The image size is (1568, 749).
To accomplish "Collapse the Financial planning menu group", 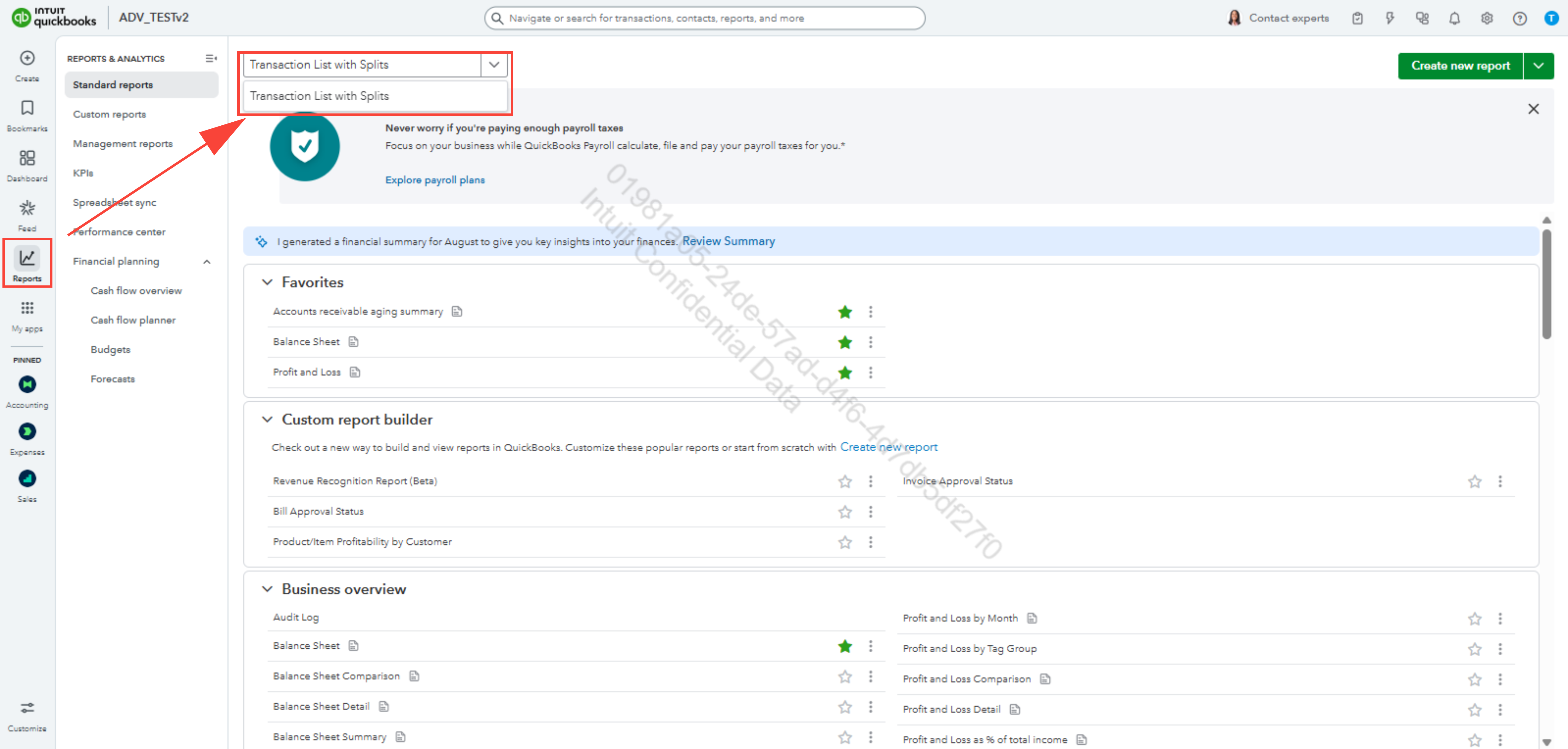I will click(x=207, y=262).
